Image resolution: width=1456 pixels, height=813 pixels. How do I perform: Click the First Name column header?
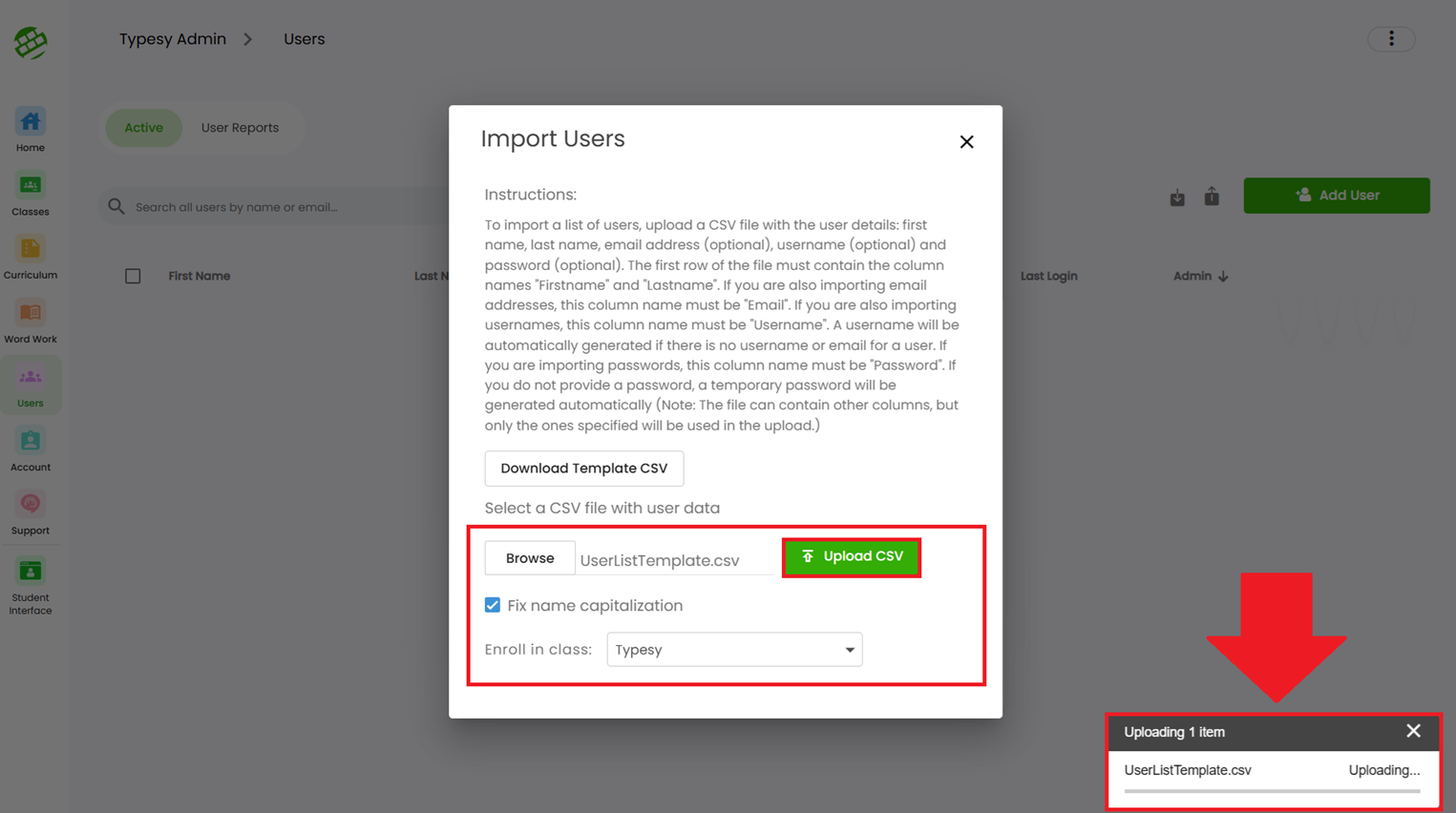click(x=200, y=276)
